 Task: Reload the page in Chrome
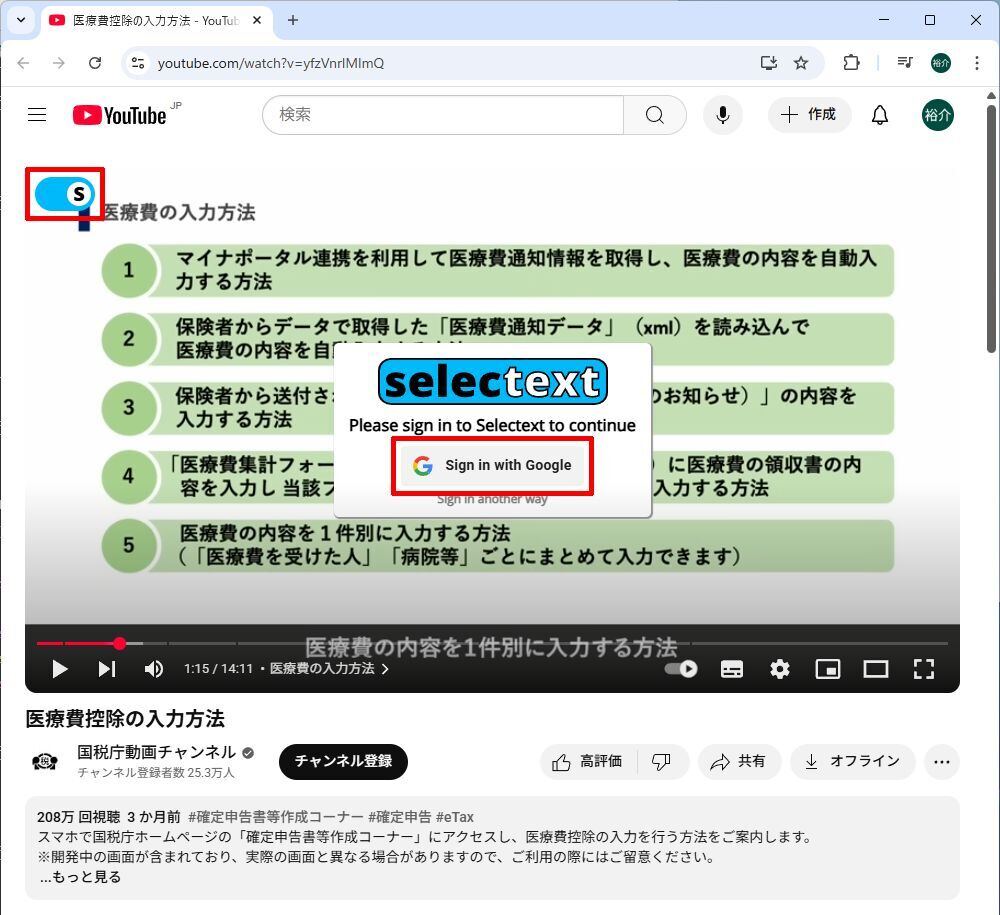95,62
